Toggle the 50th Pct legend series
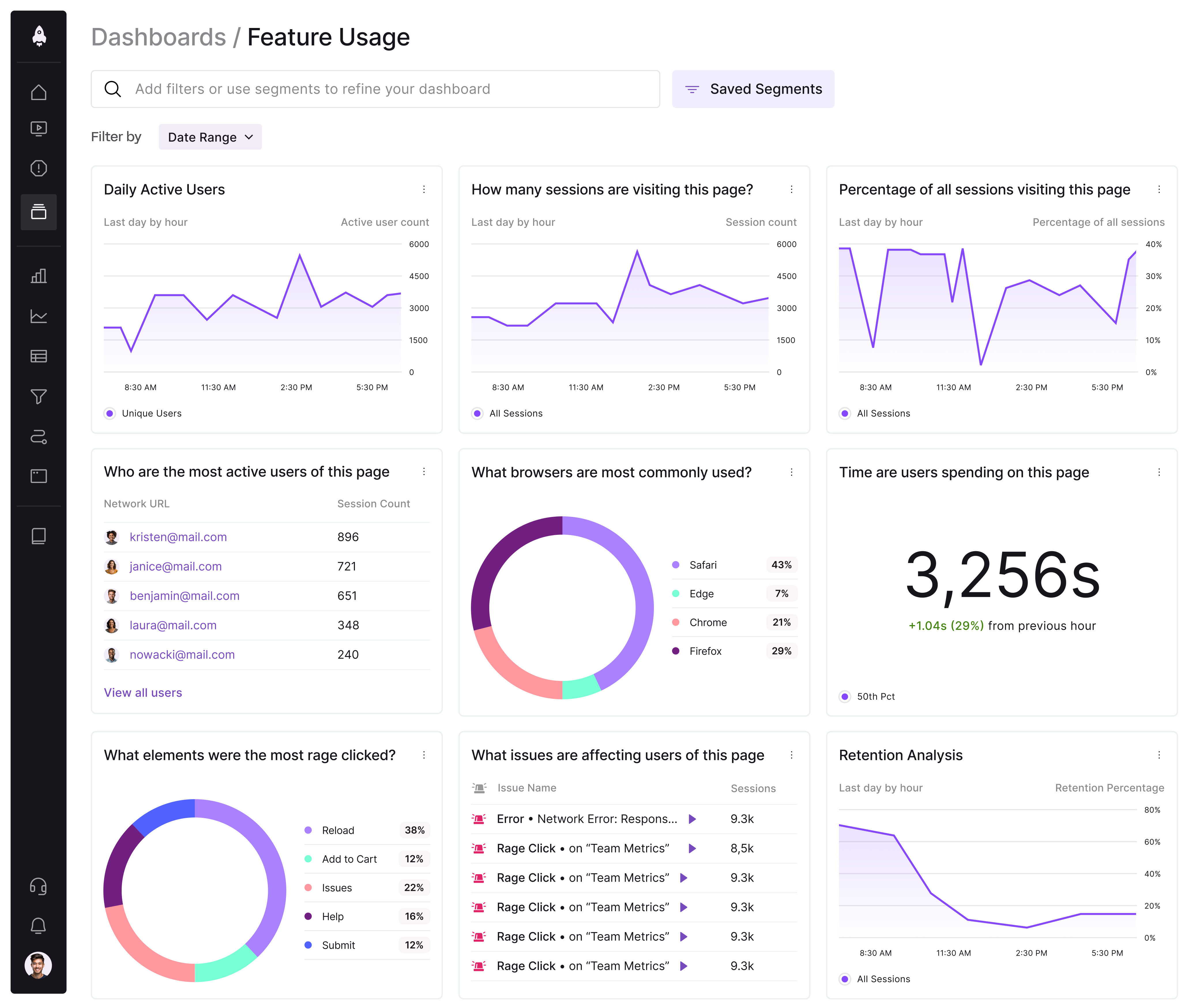The height and width of the screenshot is (1003, 1204). coord(867,696)
